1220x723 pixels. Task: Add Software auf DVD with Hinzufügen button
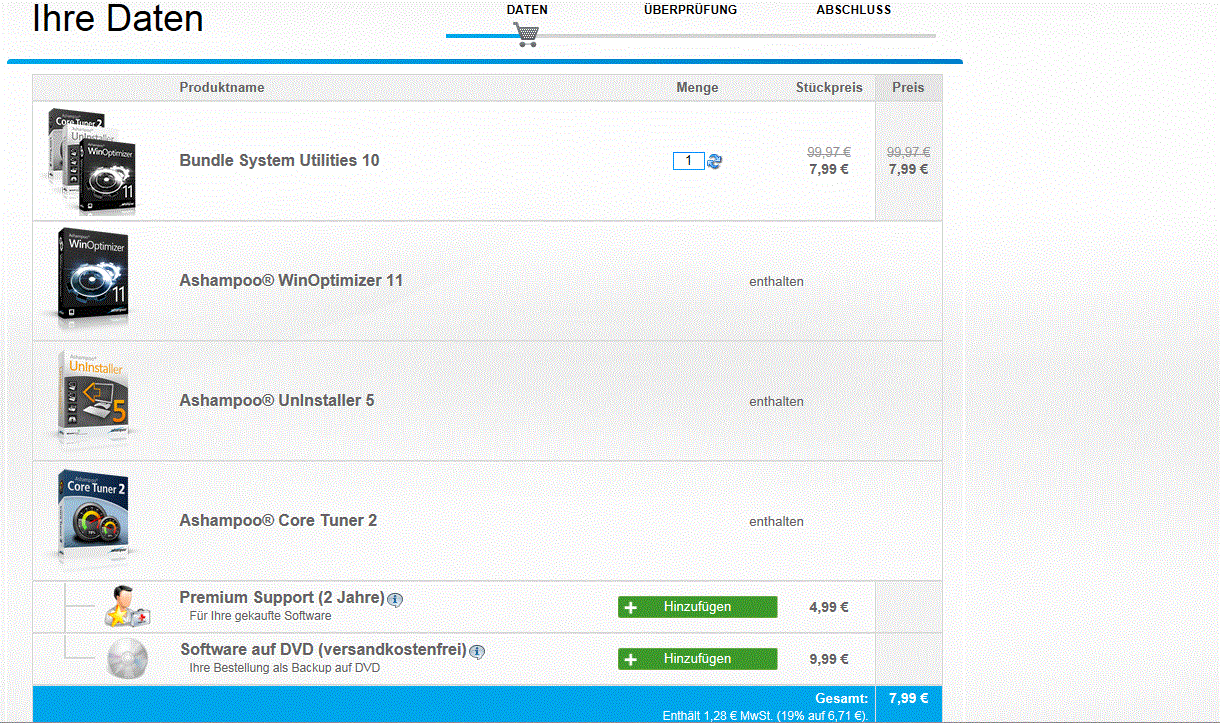tap(697, 659)
